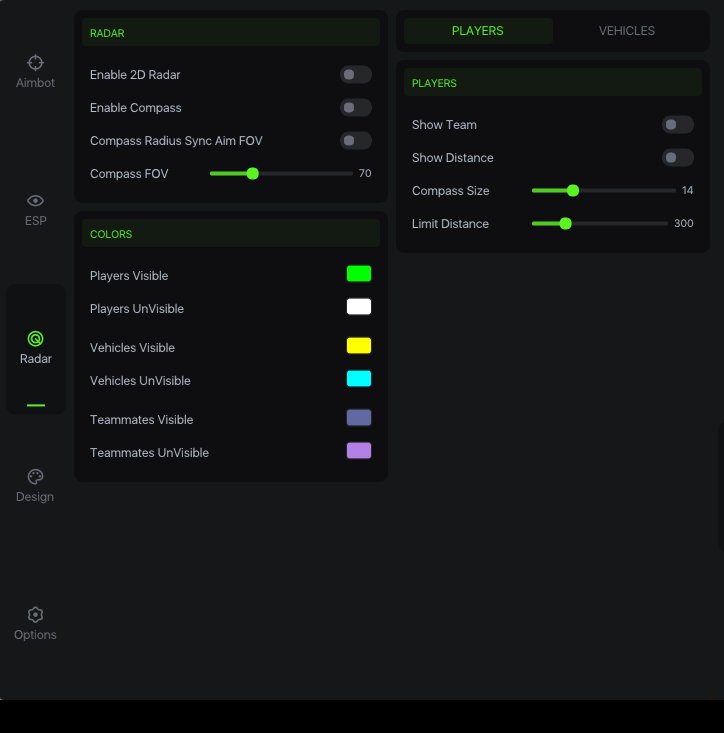Image resolution: width=724 pixels, height=733 pixels.
Task: Switch on Show Distance
Action: tap(677, 158)
